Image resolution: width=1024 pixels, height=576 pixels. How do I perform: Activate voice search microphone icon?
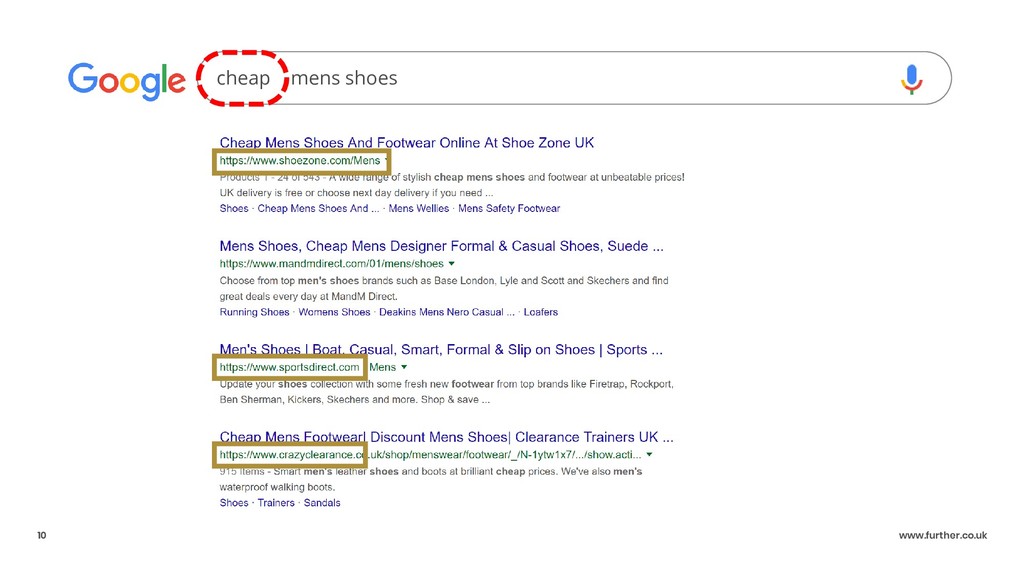(912, 79)
